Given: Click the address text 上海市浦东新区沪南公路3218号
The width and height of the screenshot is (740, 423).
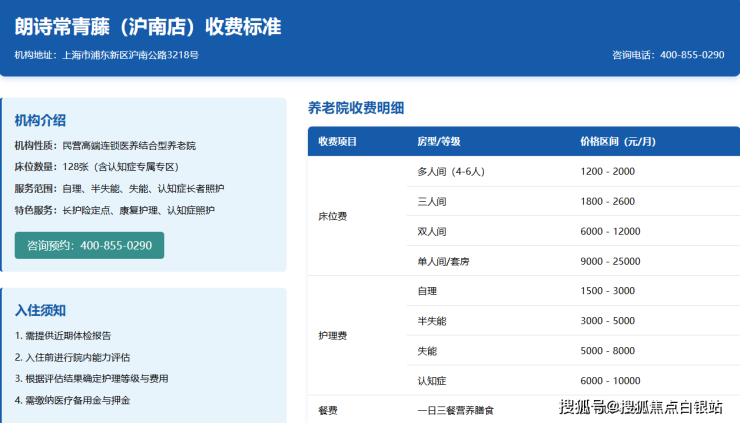Looking at the screenshot, I should point(130,55).
